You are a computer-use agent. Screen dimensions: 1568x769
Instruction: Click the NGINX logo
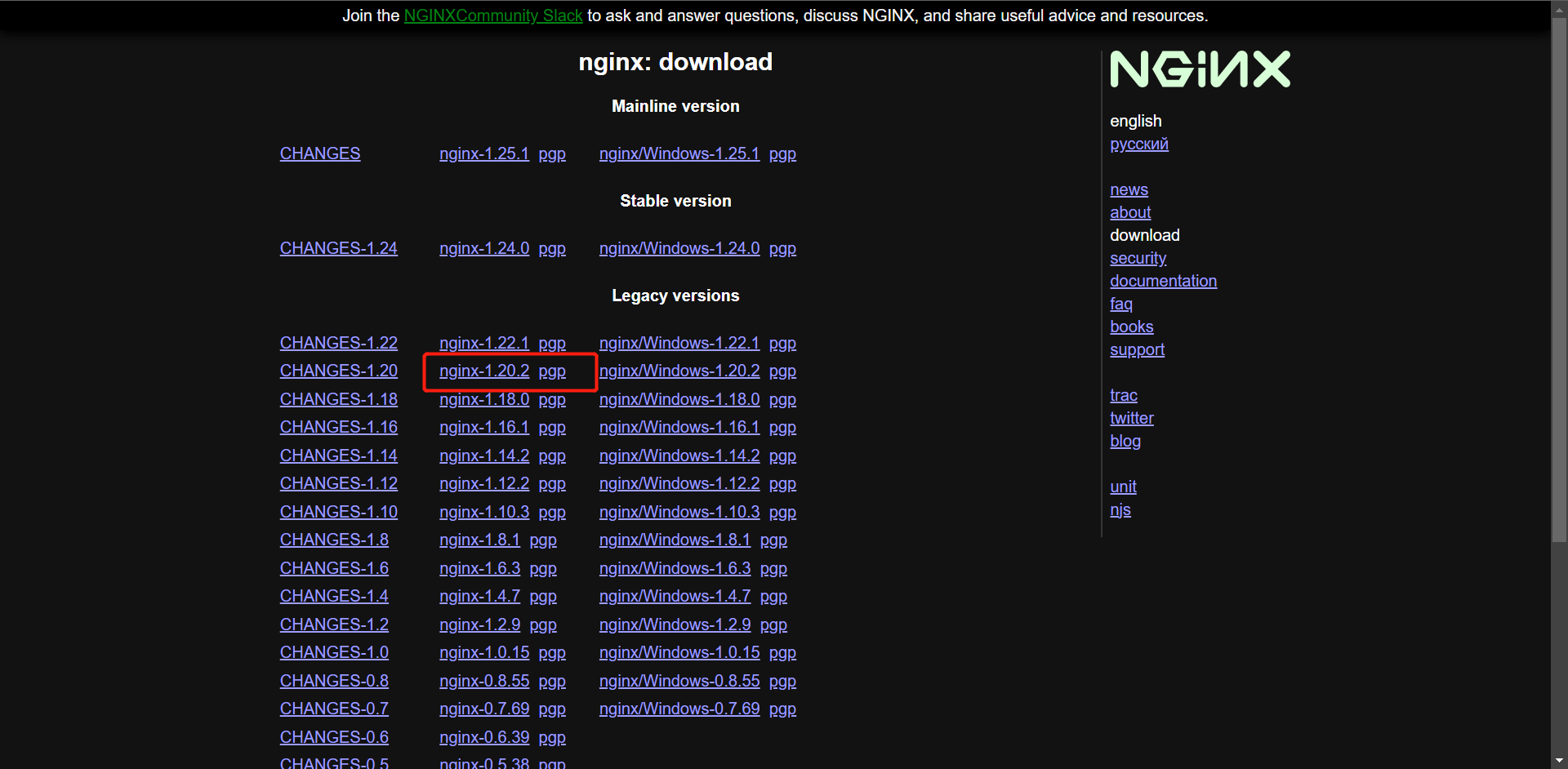coord(1200,69)
